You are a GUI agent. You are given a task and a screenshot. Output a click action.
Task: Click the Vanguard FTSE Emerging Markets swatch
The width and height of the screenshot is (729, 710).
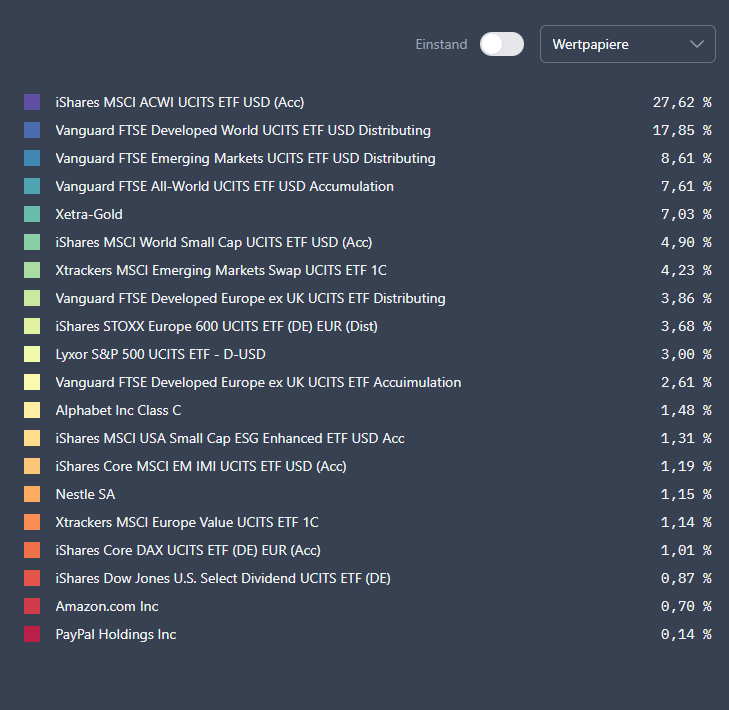[32, 158]
